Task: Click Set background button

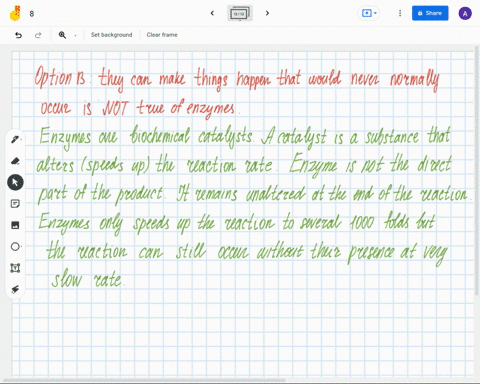Action: [111, 35]
